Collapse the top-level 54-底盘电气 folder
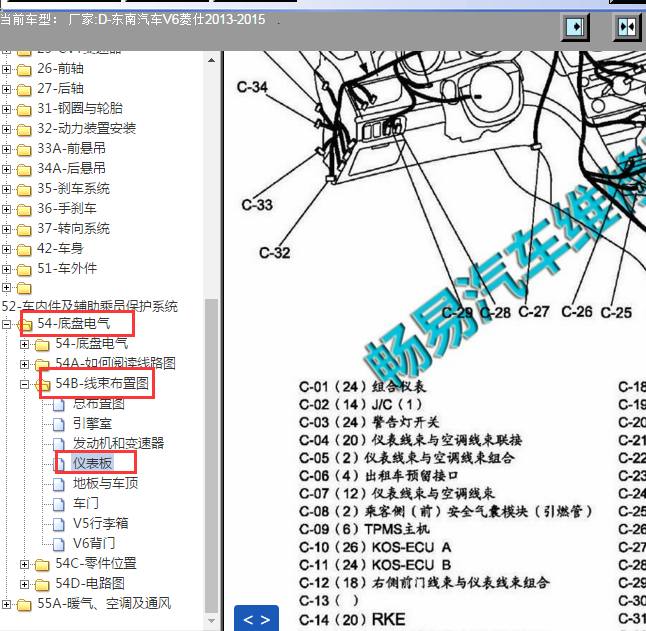646x631 pixels. click(x=6, y=325)
